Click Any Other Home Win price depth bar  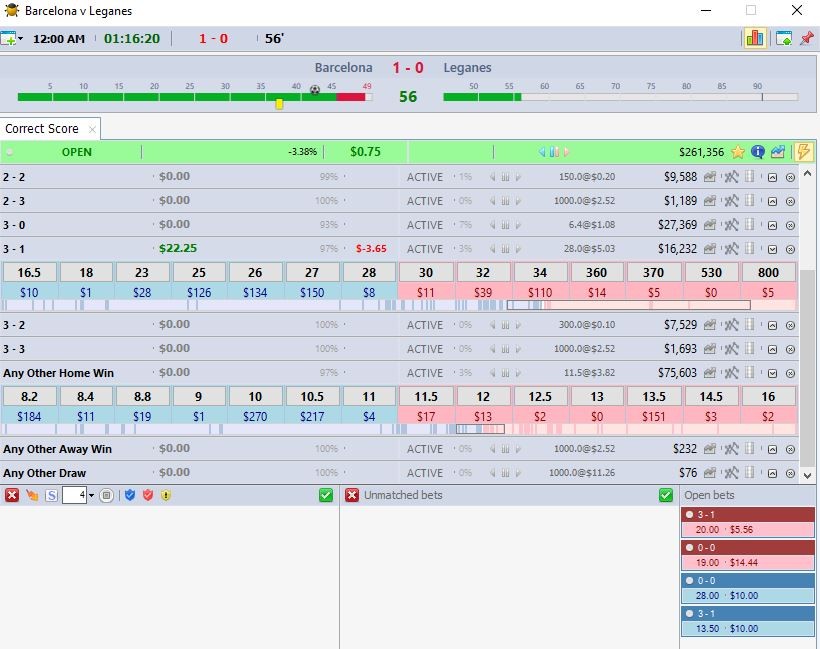400,429
